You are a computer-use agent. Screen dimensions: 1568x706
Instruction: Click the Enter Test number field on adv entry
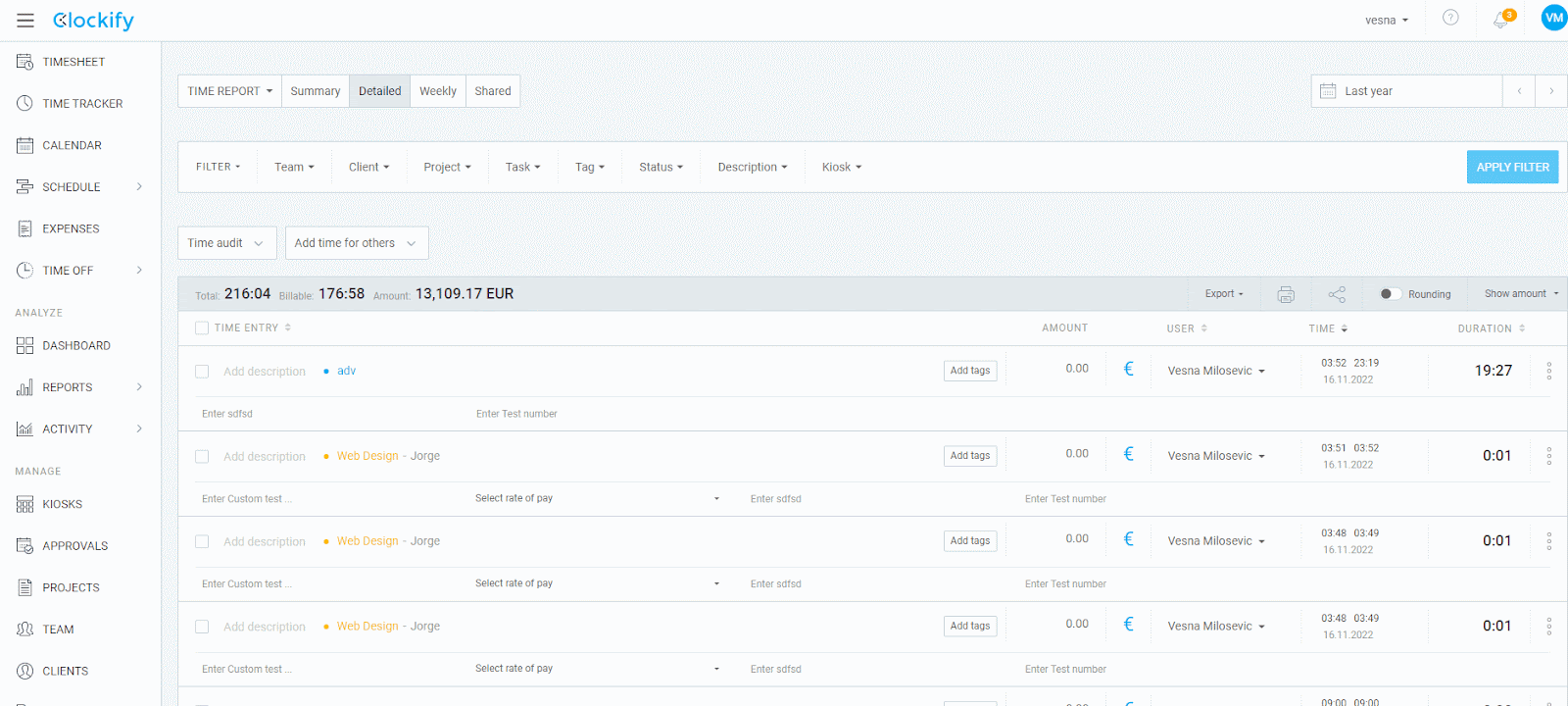click(x=516, y=414)
